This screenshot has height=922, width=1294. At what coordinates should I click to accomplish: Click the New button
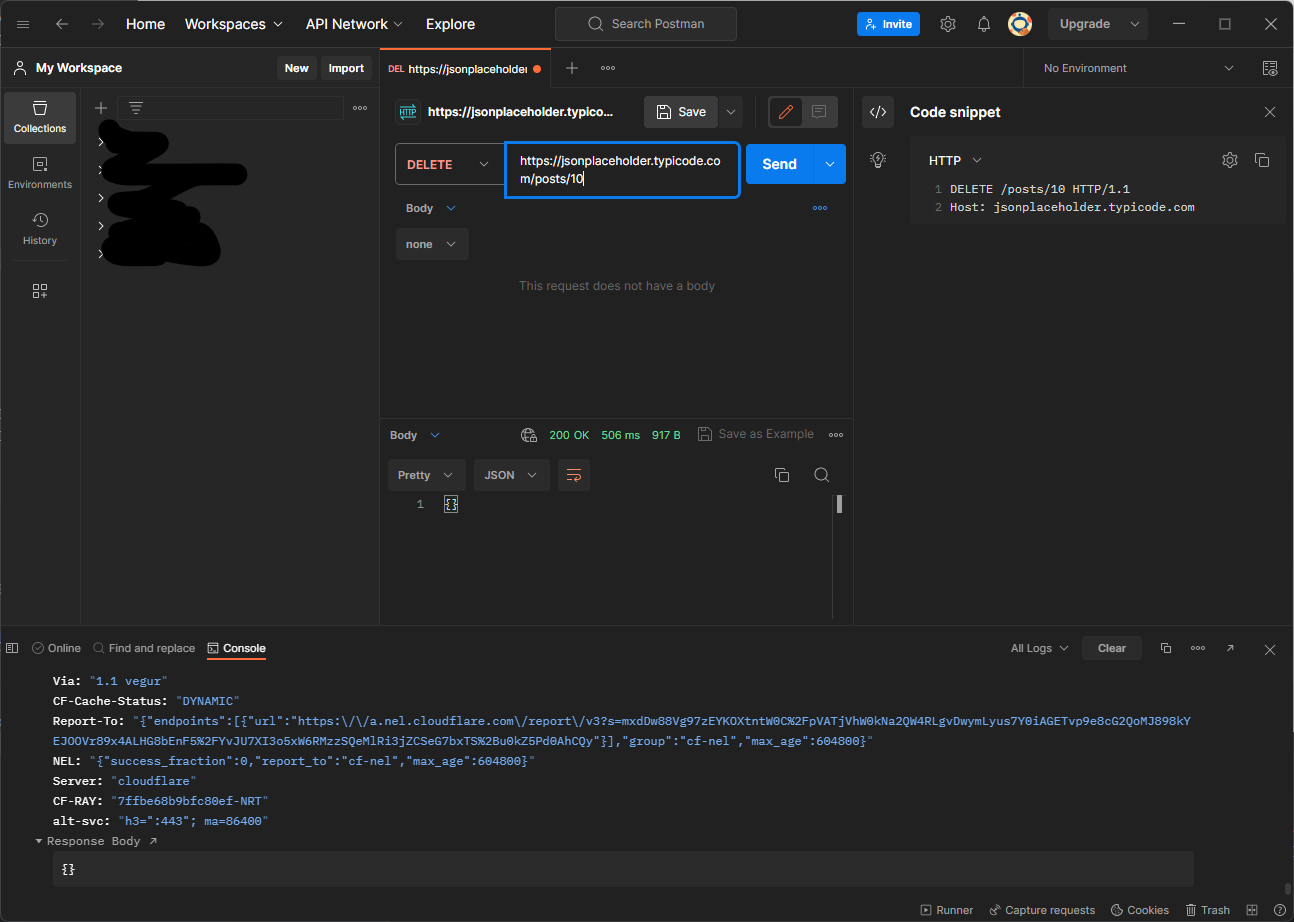click(297, 68)
